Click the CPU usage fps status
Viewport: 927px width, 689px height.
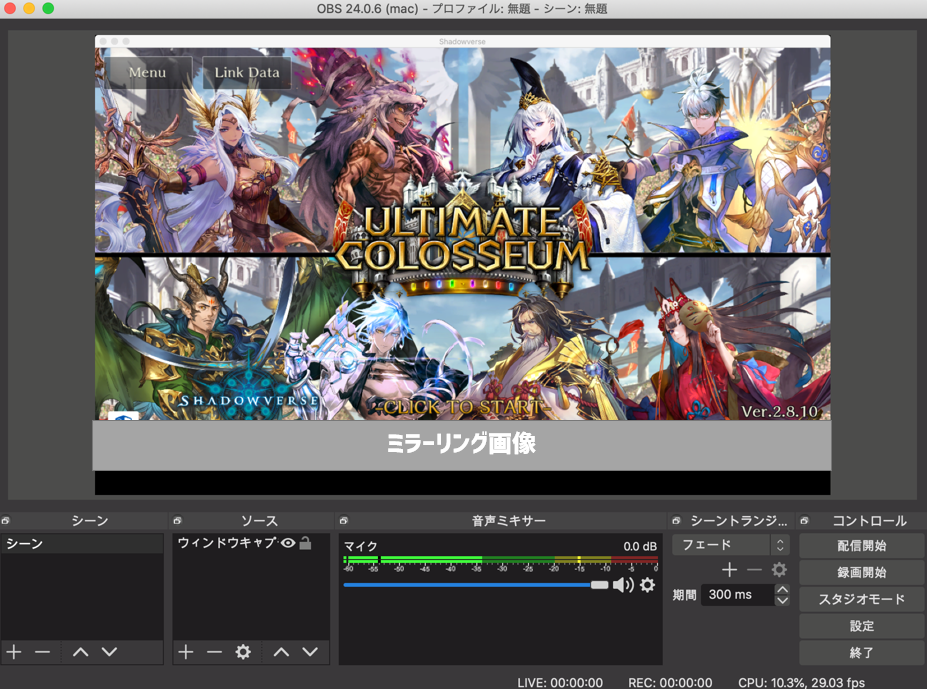(x=801, y=682)
